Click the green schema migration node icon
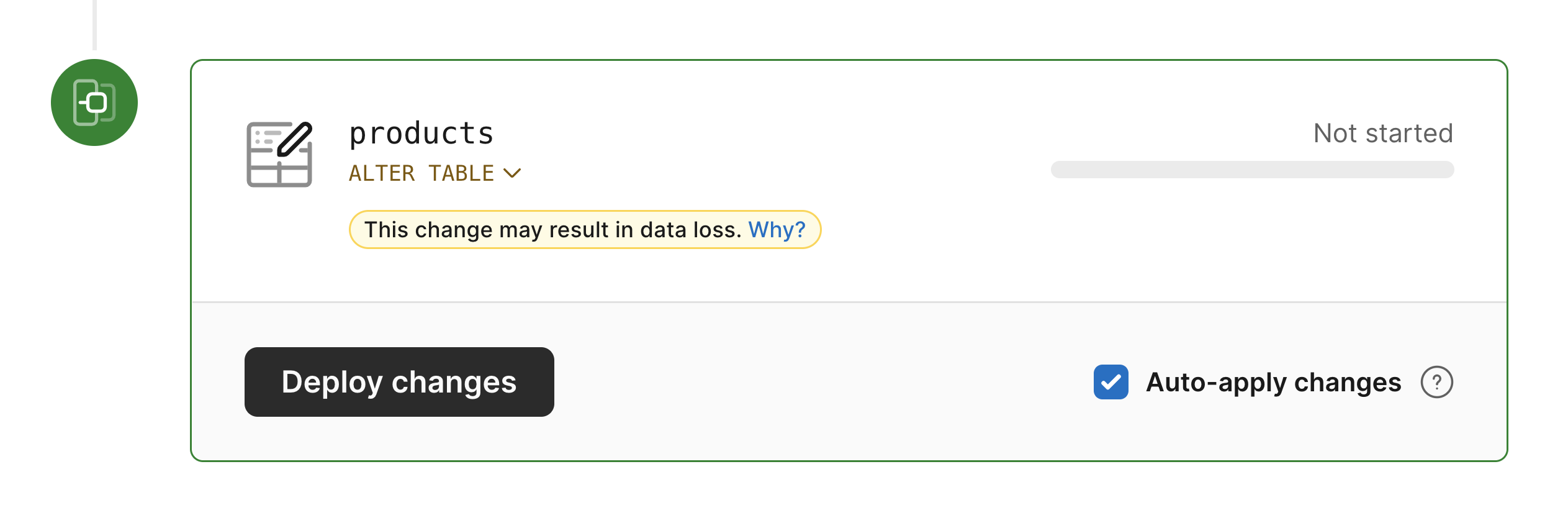The width and height of the screenshot is (1568, 518). [93, 103]
